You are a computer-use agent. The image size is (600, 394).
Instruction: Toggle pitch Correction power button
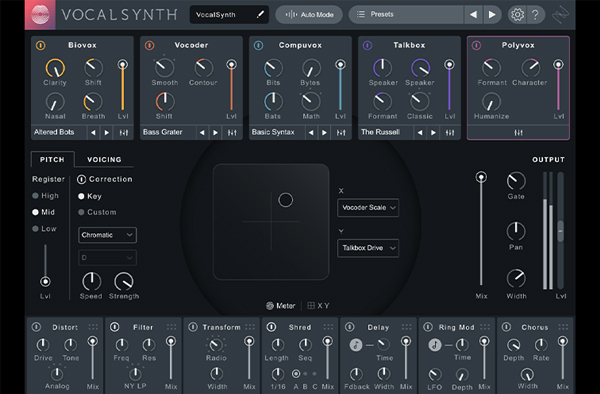click(82, 179)
